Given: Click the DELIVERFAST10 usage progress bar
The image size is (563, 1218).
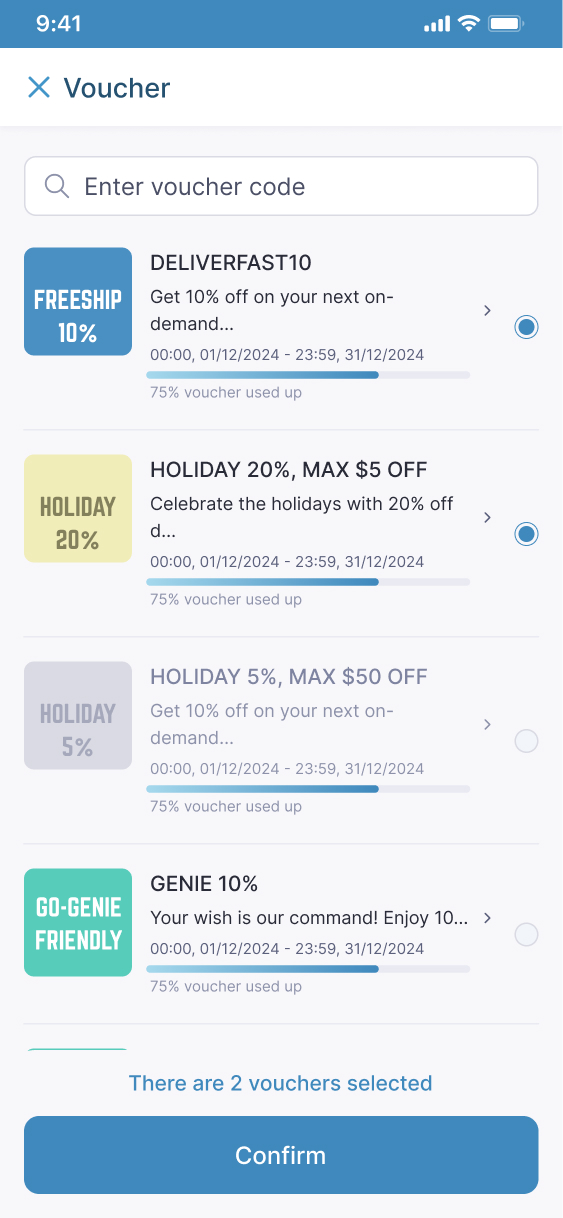Looking at the screenshot, I should point(308,374).
